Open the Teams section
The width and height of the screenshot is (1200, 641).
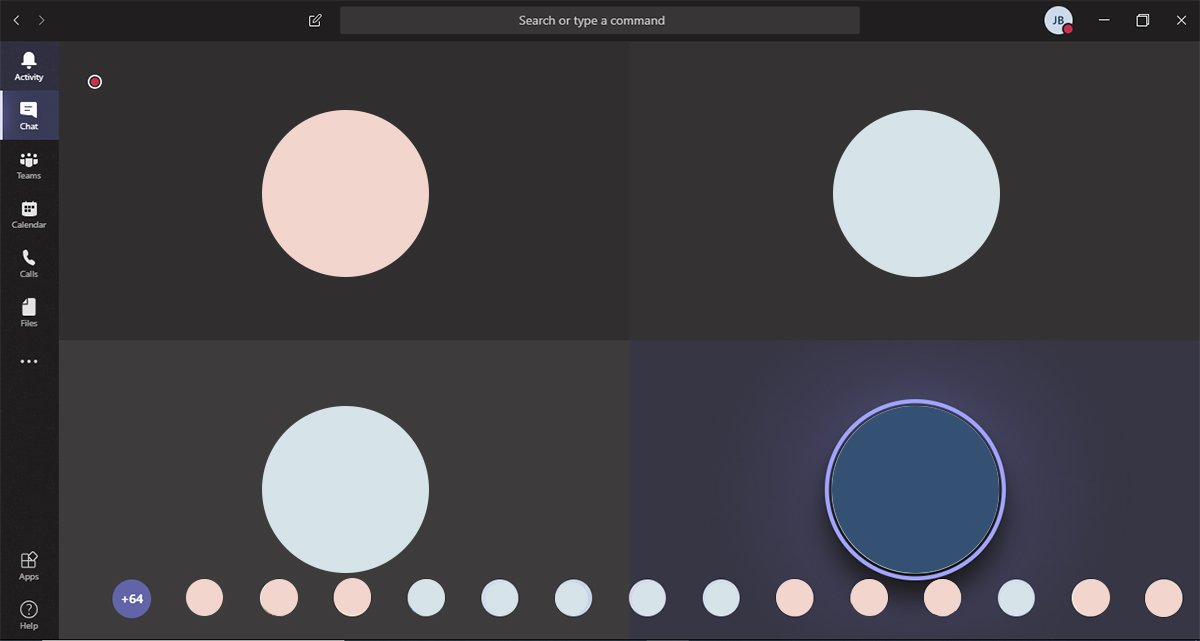[29, 165]
